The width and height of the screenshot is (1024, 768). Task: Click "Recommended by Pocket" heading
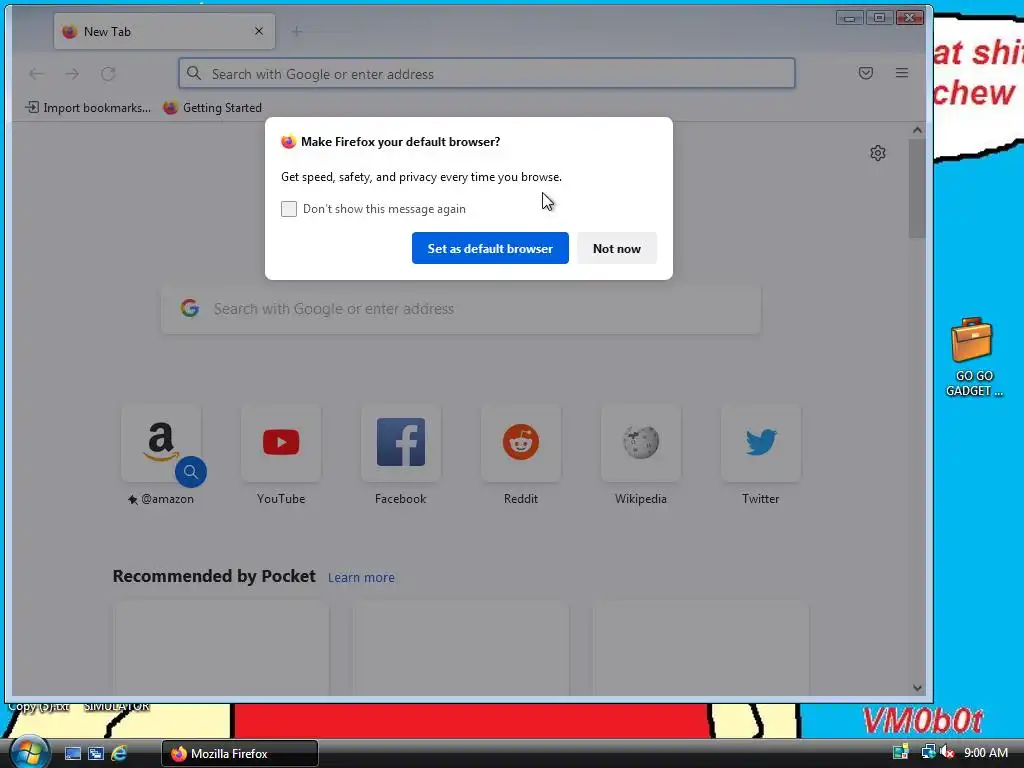pos(214,576)
